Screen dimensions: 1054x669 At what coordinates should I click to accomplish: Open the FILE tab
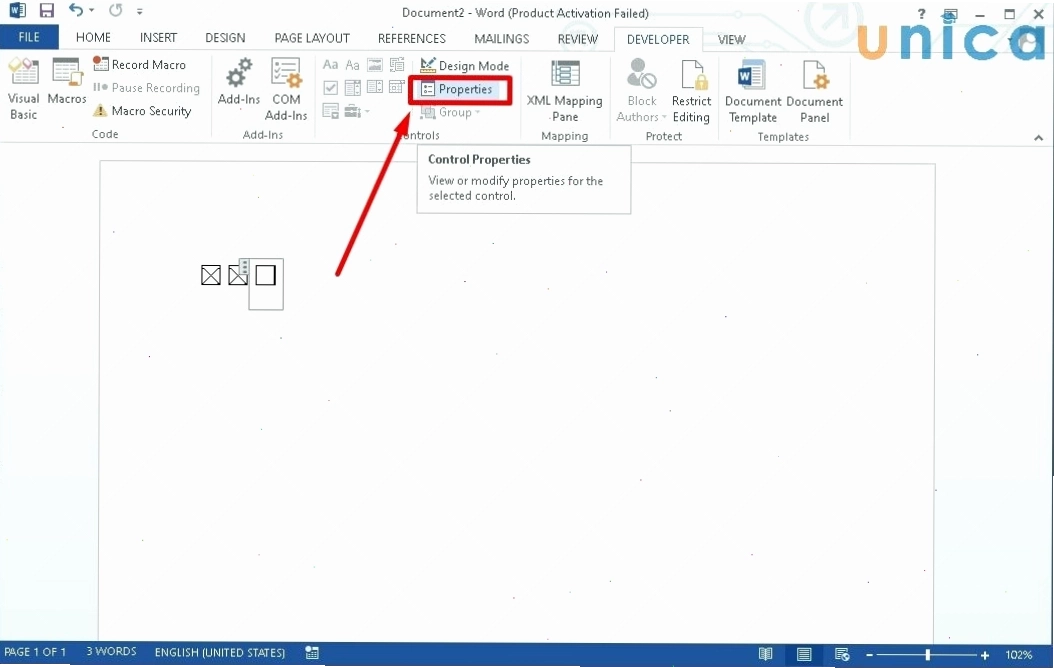tap(29, 38)
